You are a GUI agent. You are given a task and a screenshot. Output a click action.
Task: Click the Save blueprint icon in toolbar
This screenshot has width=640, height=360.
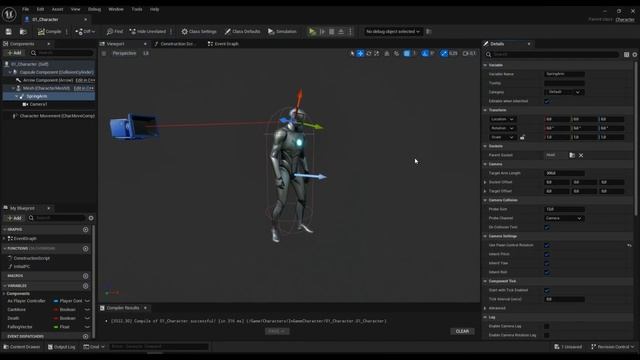pos(9,31)
